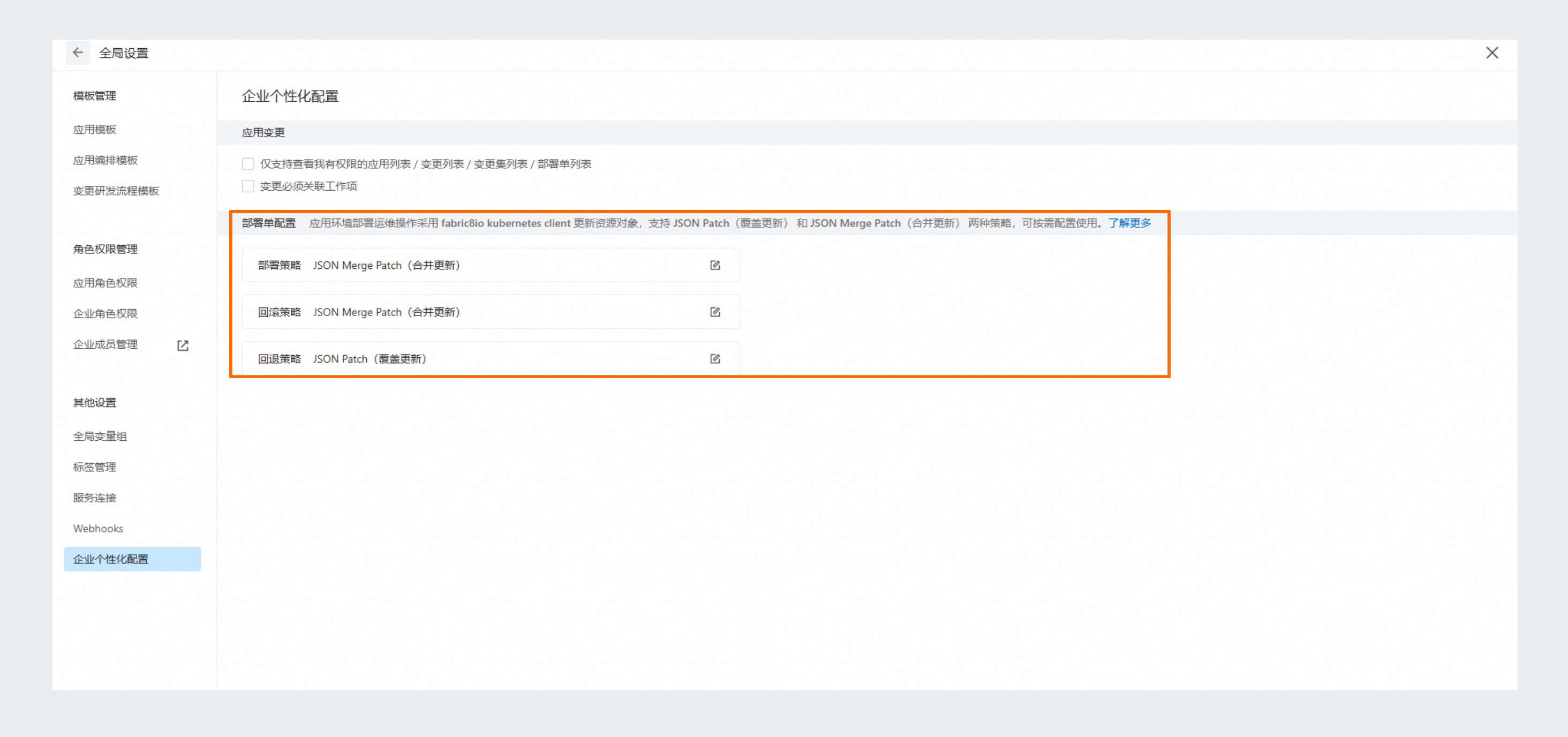The height and width of the screenshot is (737, 1568).
Task: Select 变更研发流程模板 menu item
Action: click(x=116, y=191)
